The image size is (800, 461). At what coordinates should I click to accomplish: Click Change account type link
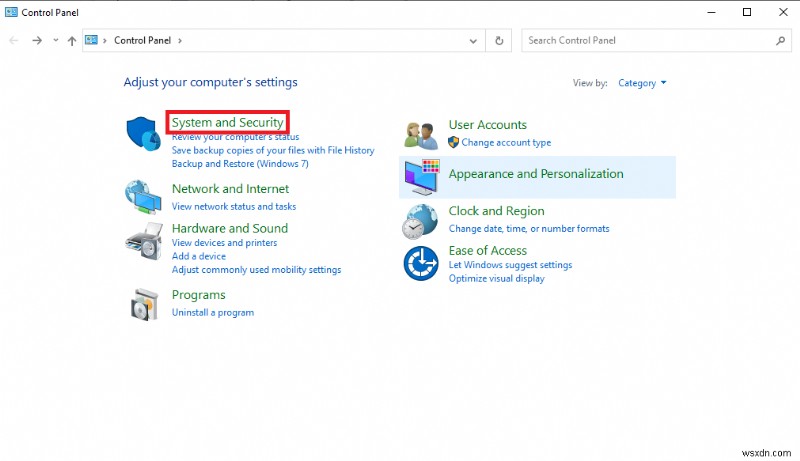[506, 142]
